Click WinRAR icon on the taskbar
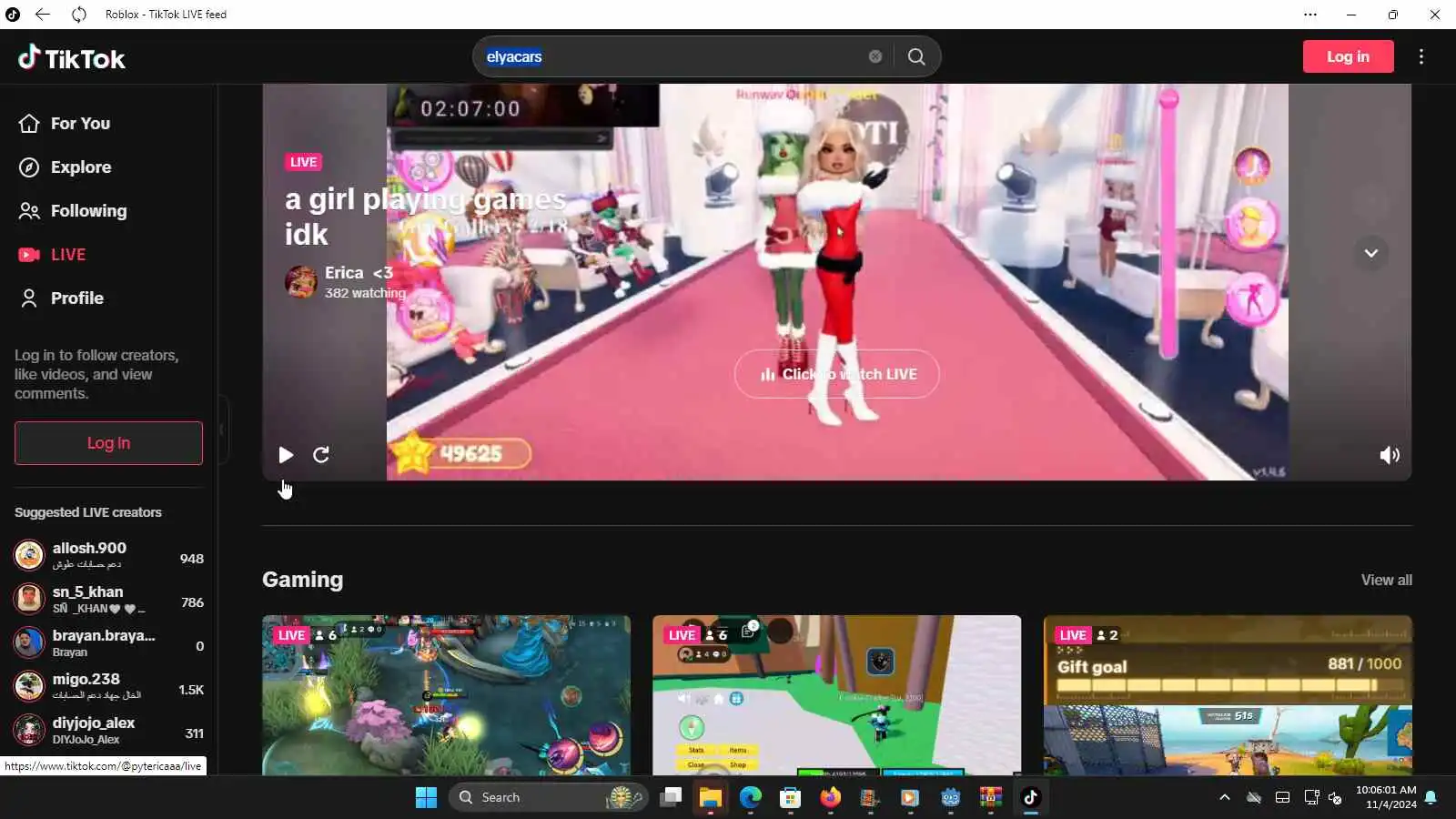This screenshot has height=819, width=1456. pos(991,797)
